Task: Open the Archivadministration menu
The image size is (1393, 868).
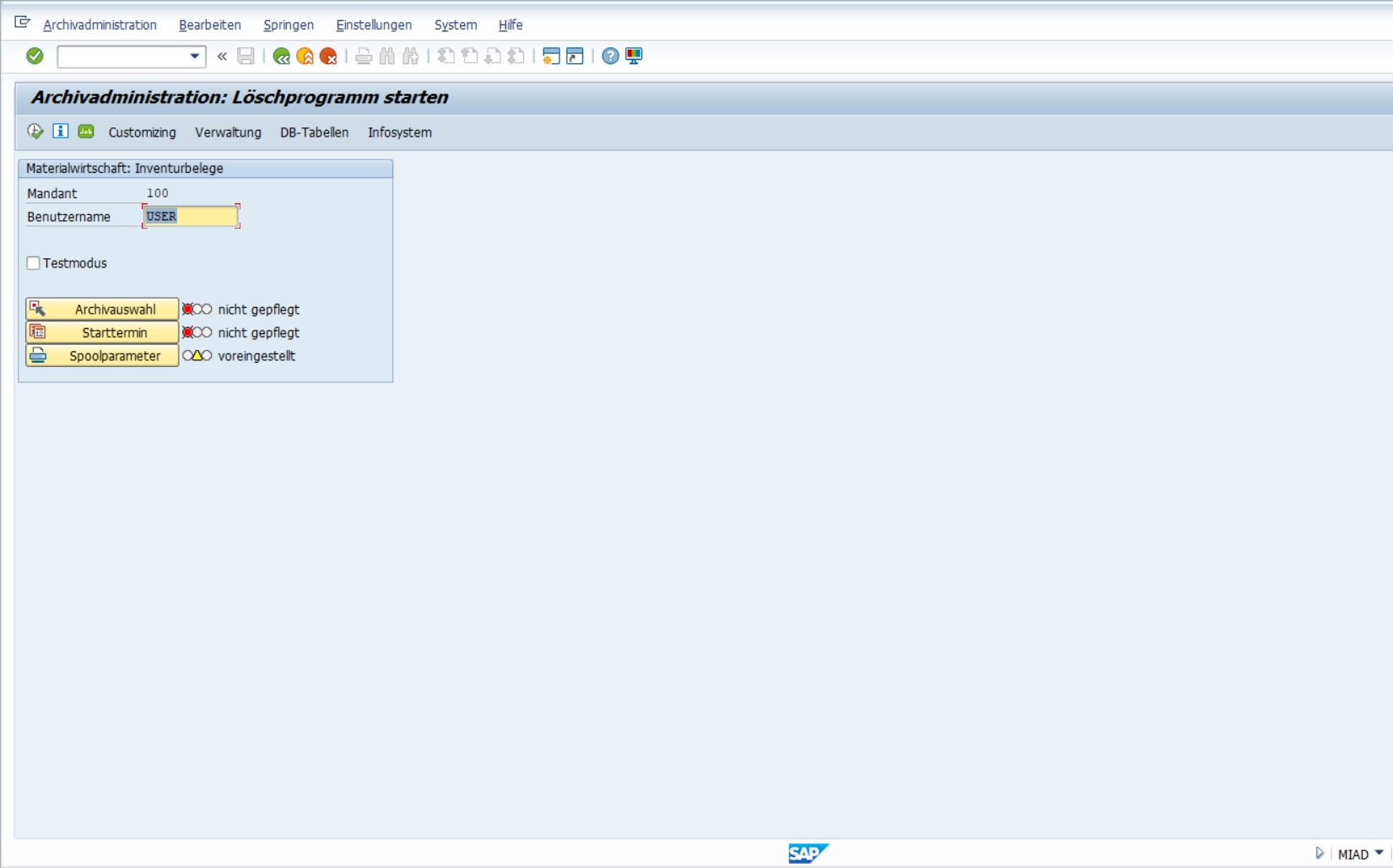Action: (x=100, y=25)
